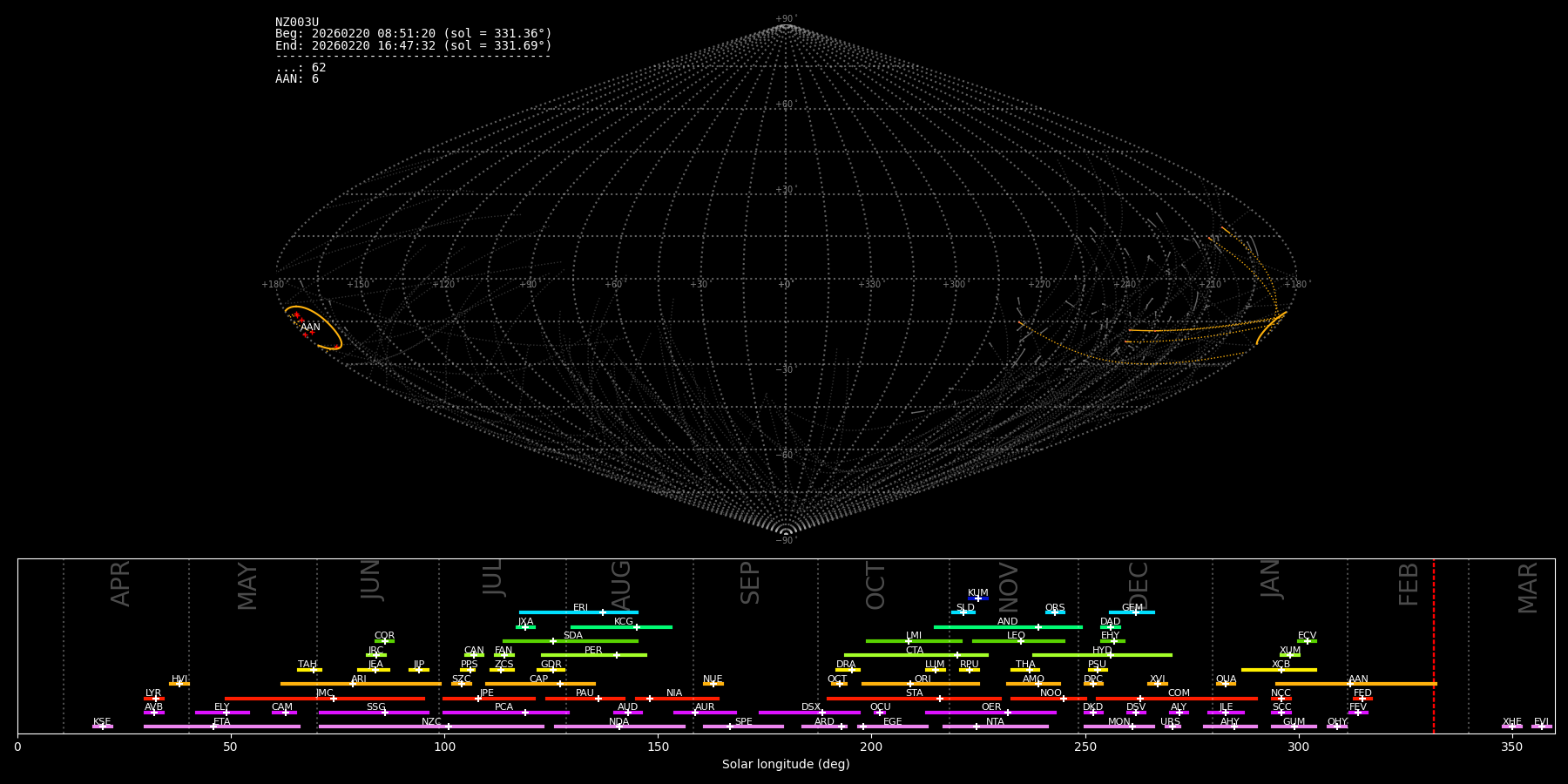Select the NZC pink shower bar
Image resolution: width=1568 pixels, height=784 pixels.
pyautogui.click(x=431, y=727)
